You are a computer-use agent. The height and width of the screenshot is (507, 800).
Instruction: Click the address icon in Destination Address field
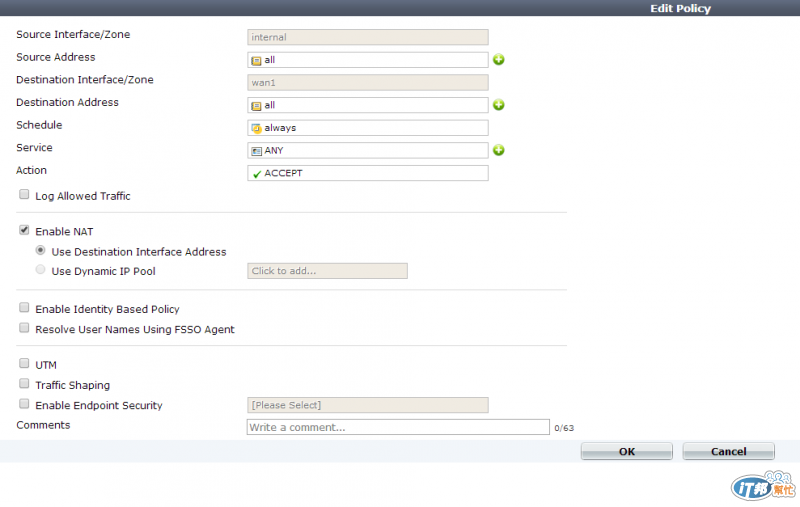point(256,106)
